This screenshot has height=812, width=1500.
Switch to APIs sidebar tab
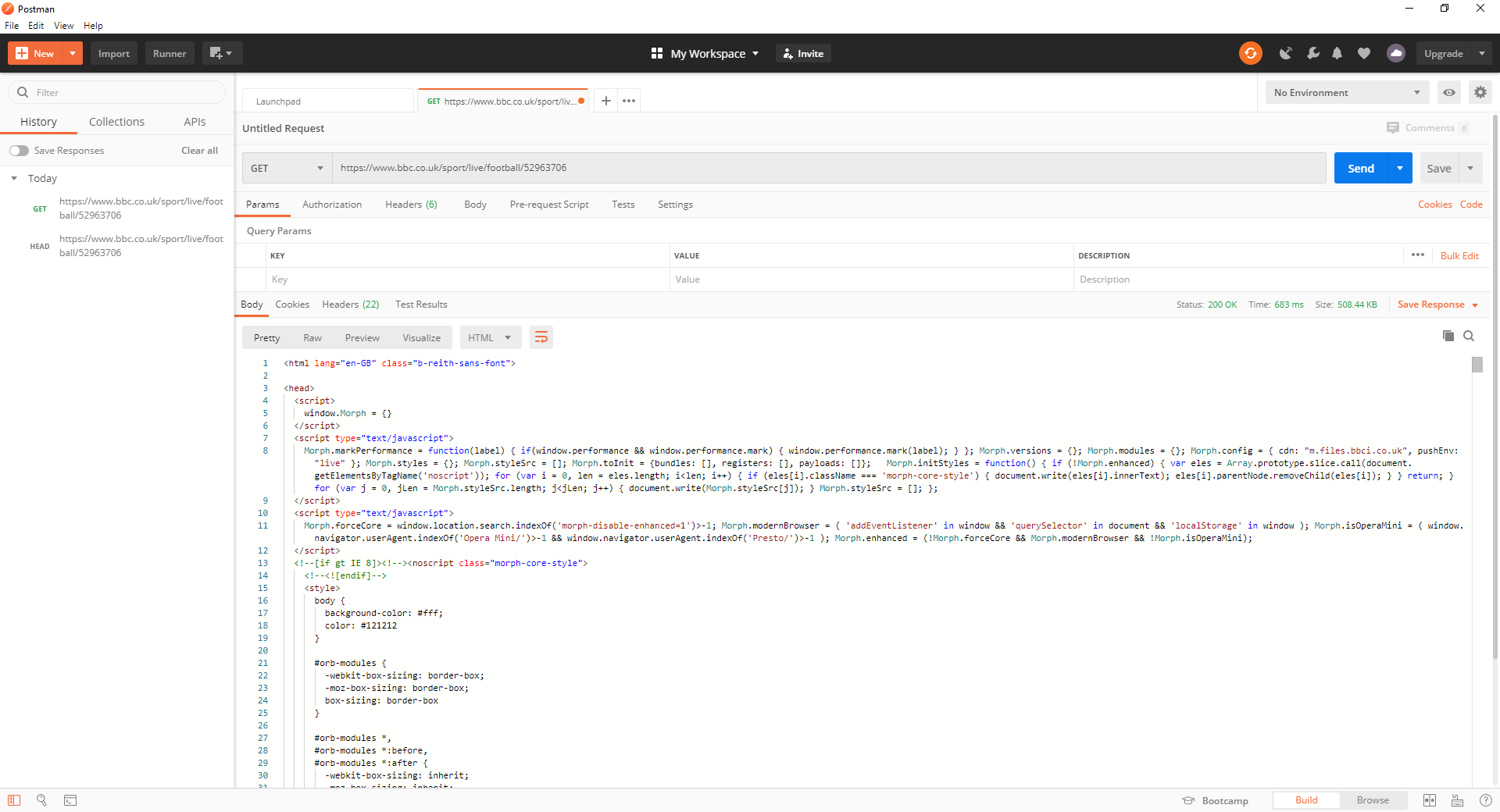(x=195, y=122)
